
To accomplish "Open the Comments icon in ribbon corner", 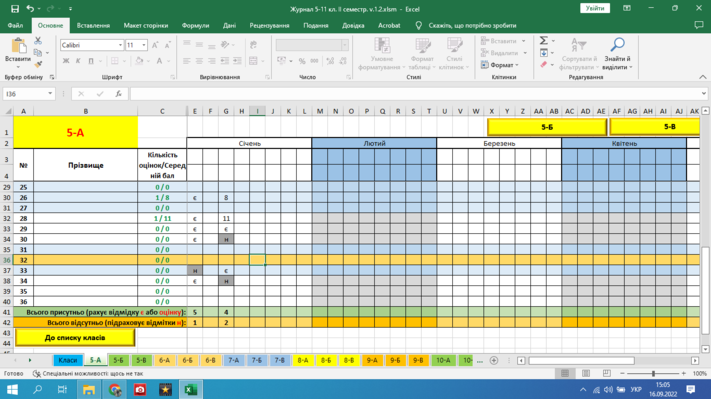I will tap(699, 25).
